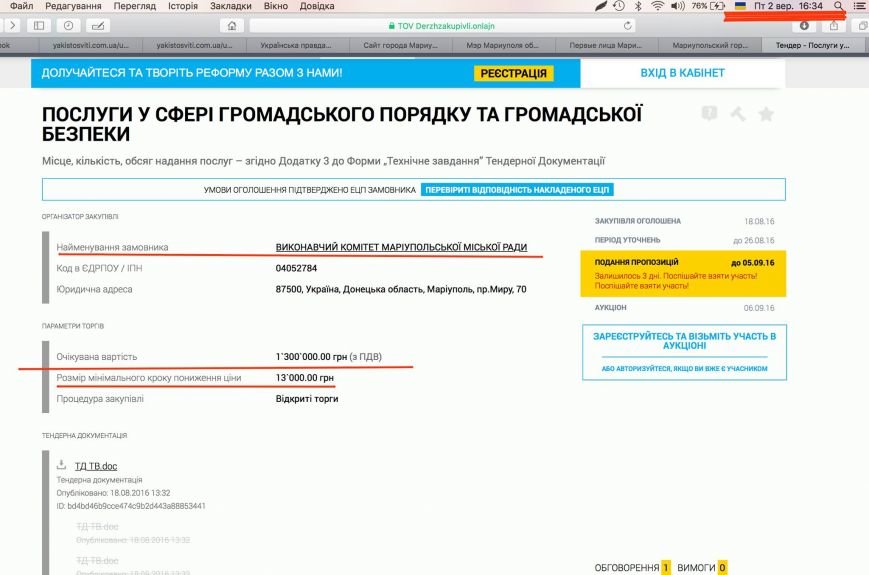This screenshot has height=575, width=869.
Task: Click АБО АВТОРИЗУЙТЕСЯ, ЯКЩО ВИ ВЖЕ Є УЧАСНИКОМ
Action: point(684,369)
